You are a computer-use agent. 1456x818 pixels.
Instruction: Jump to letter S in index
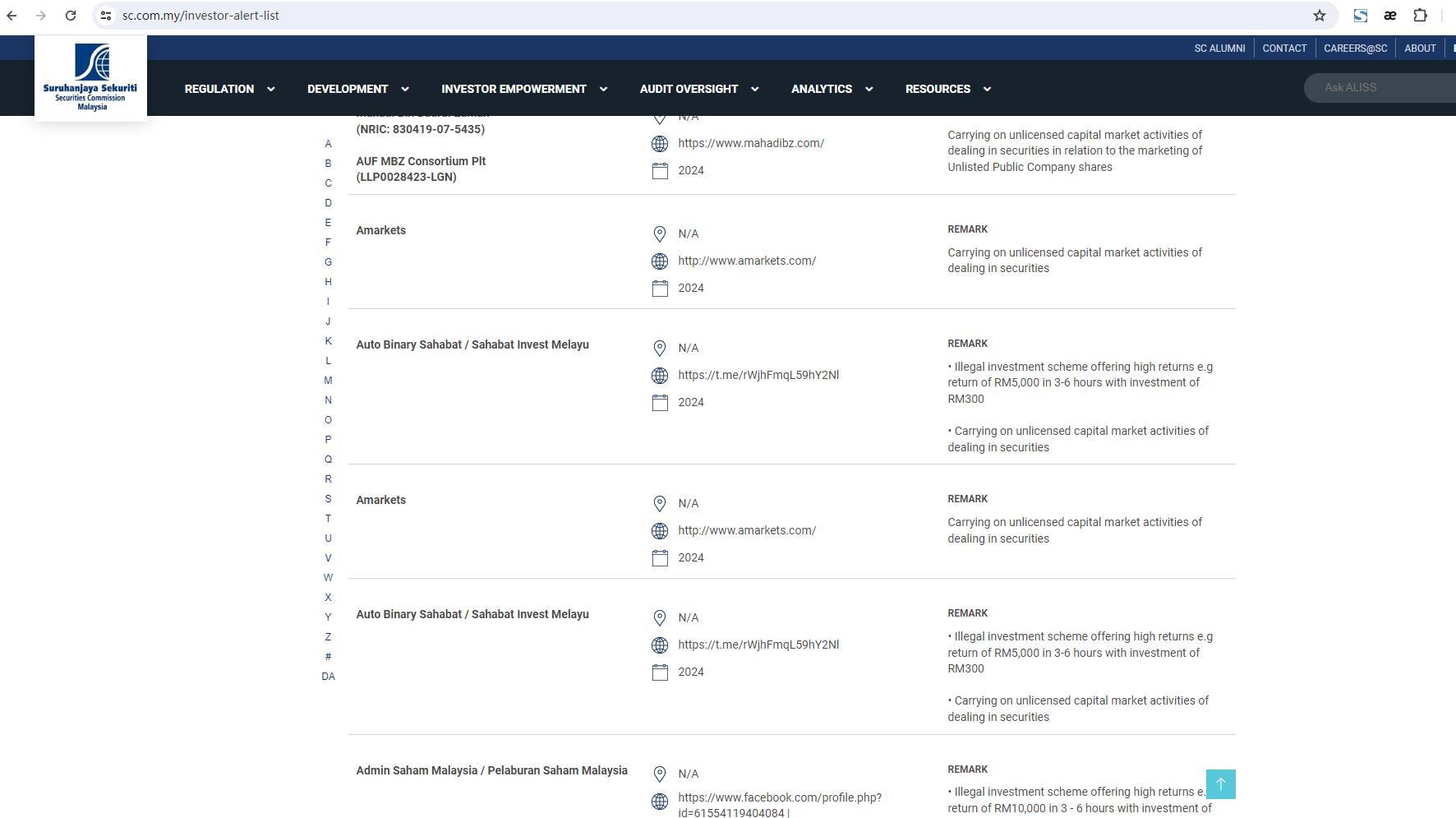click(328, 499)
